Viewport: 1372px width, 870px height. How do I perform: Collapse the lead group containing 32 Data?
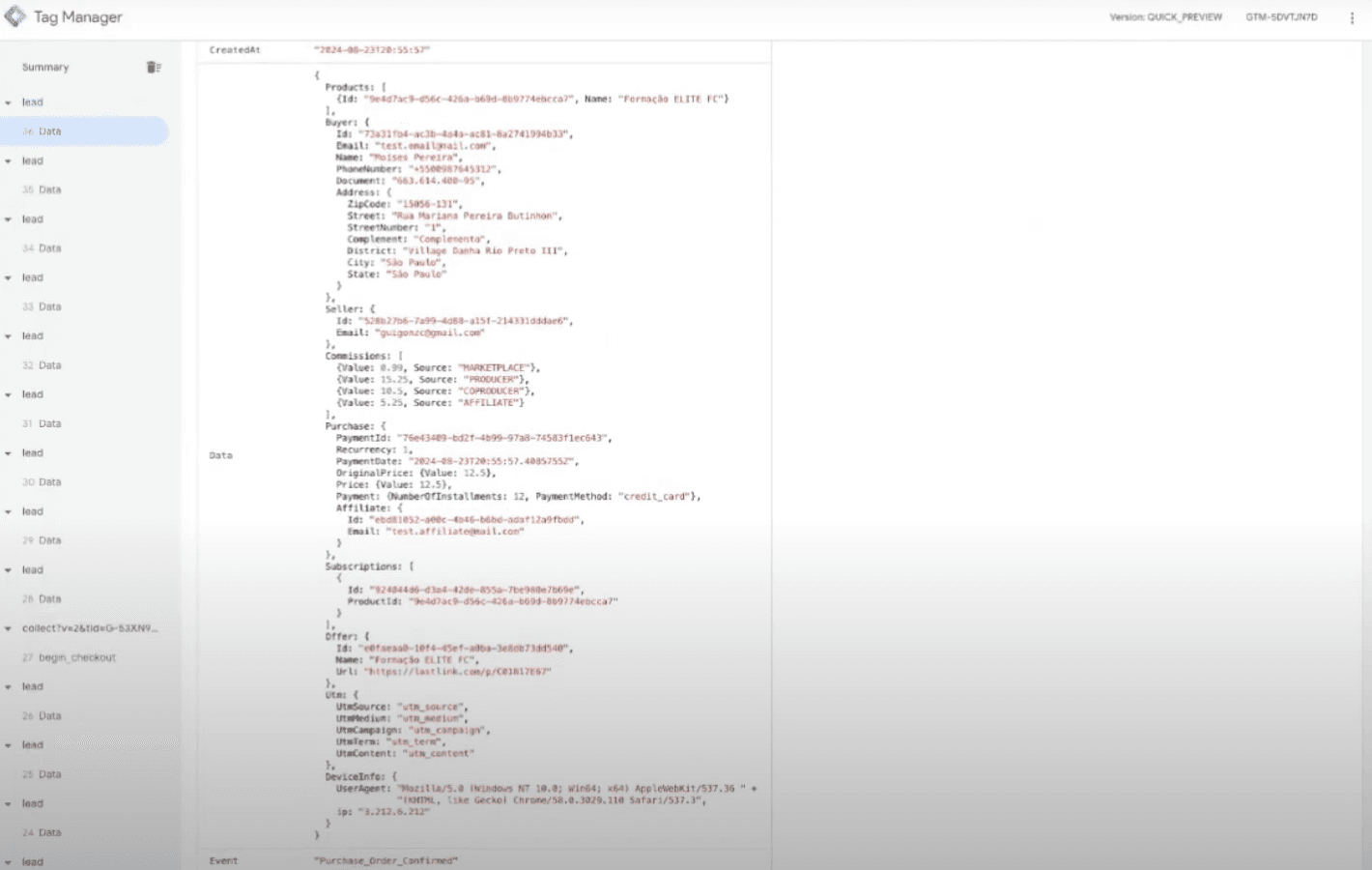click(8, 336)
